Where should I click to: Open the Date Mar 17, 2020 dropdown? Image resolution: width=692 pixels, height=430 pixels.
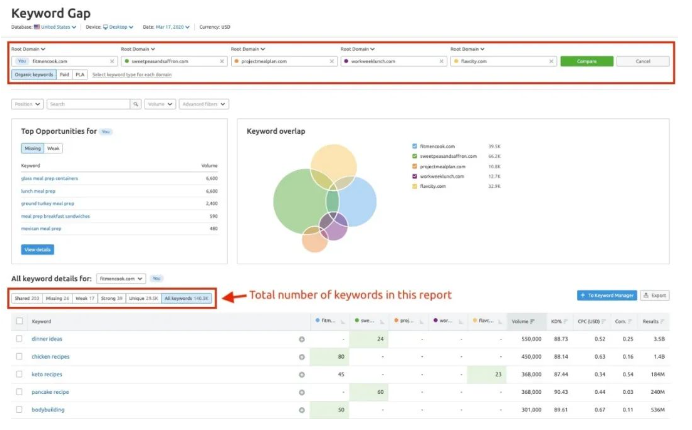pyautogui.click(x=173, y=27)
